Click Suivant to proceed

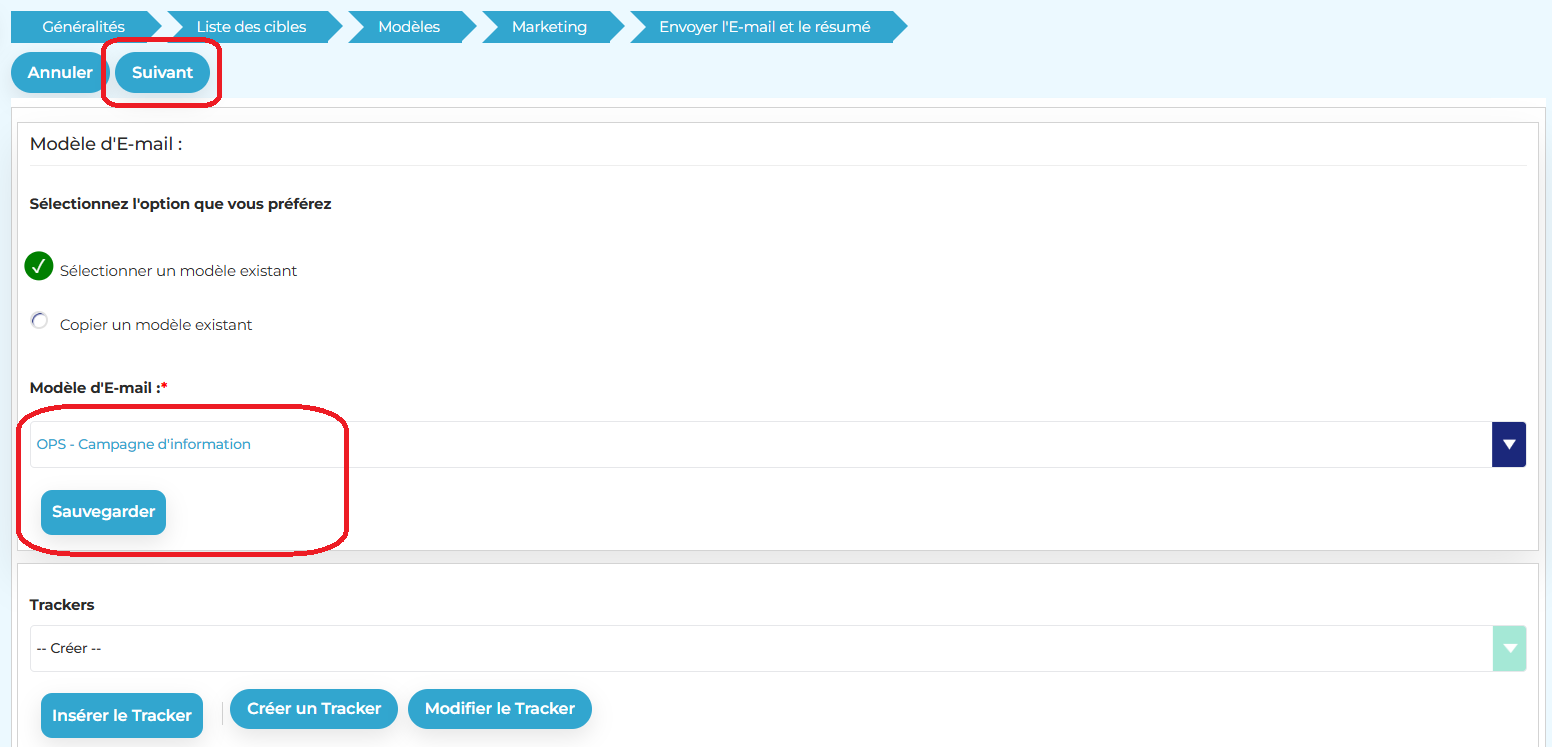pos(162,73)
